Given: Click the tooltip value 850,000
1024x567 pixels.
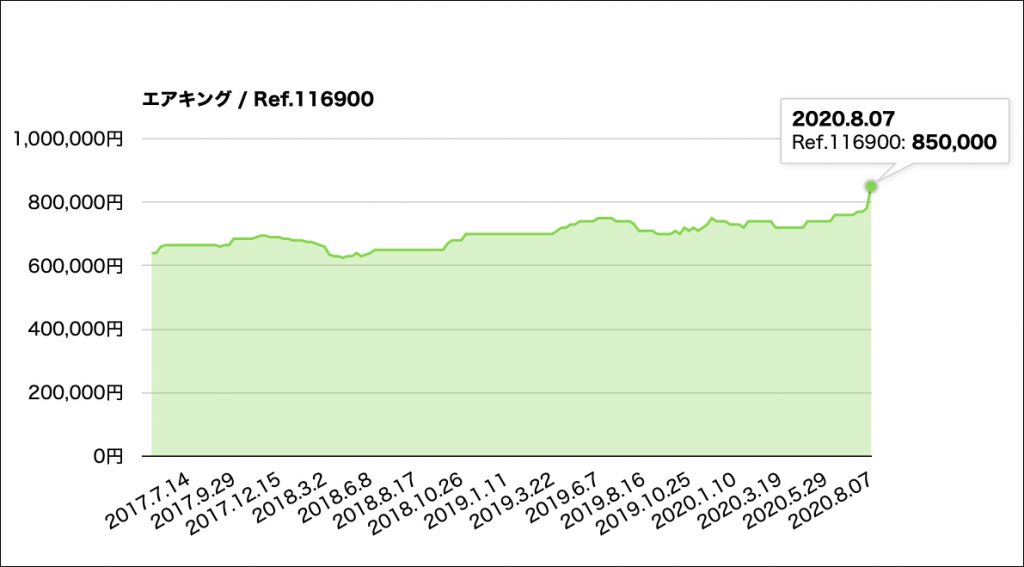Looking at the screenshot, I should click(954, 142).
